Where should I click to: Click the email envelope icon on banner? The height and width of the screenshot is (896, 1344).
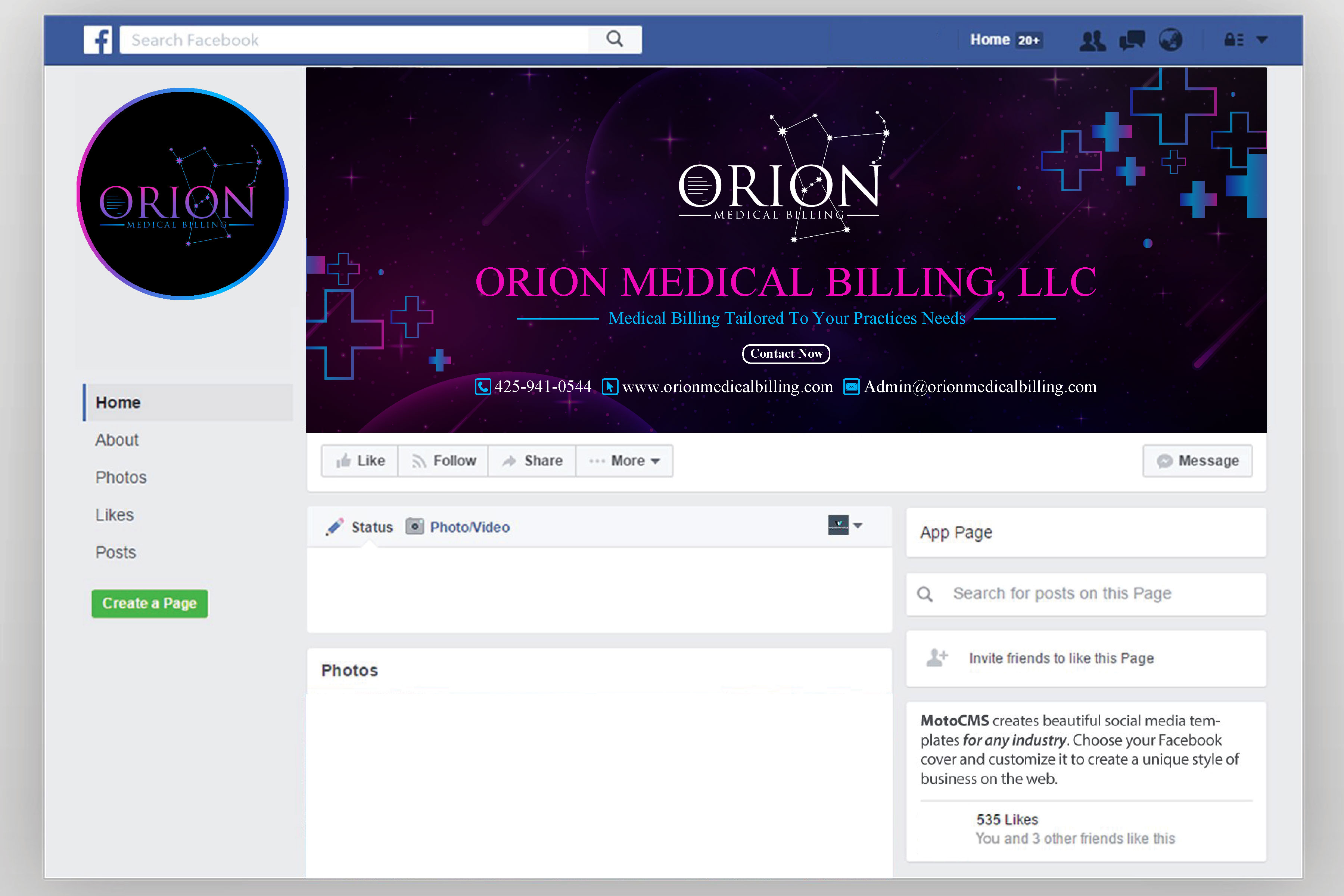coord(852,387)
